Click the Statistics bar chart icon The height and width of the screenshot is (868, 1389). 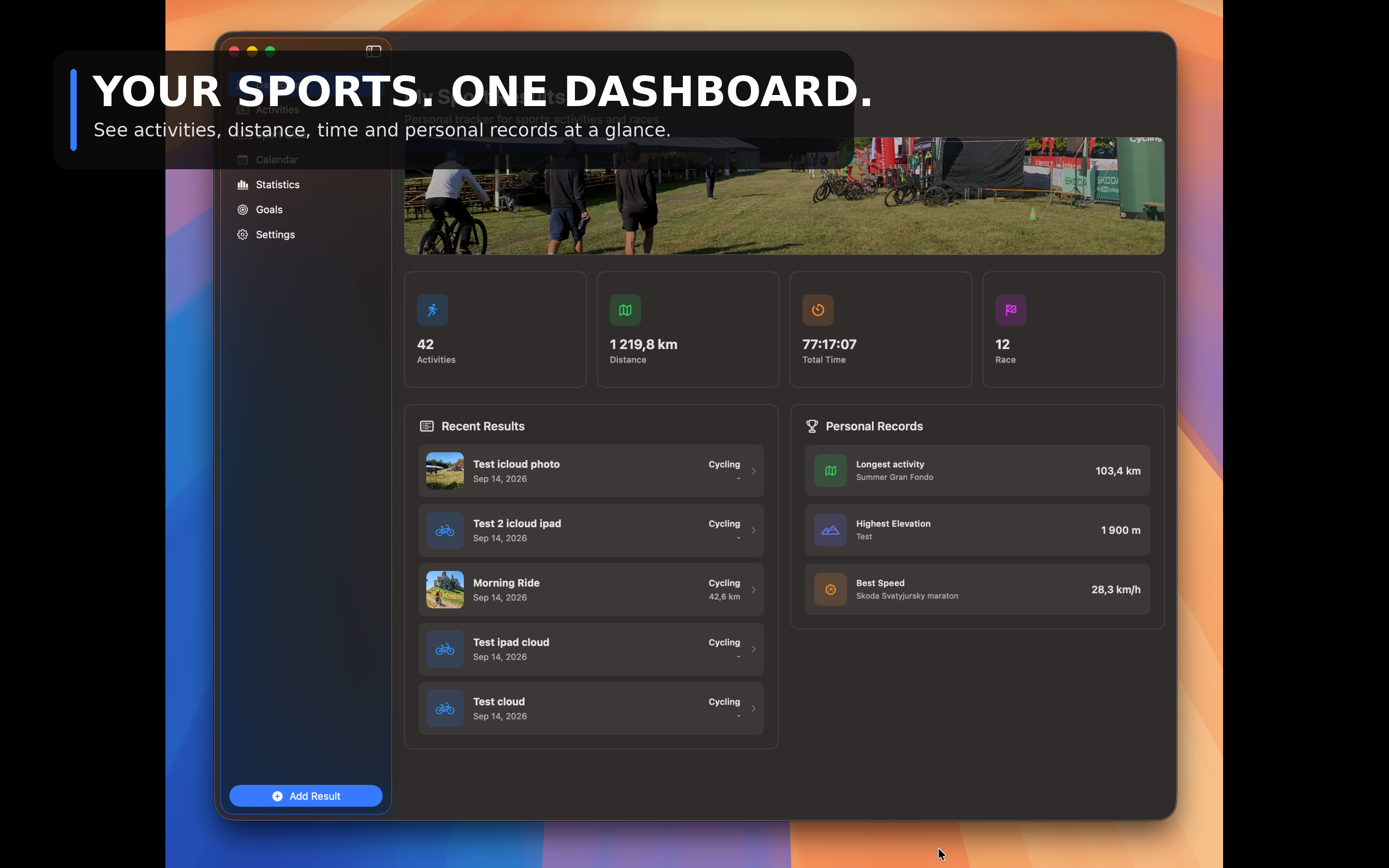[x=243, y=184]
